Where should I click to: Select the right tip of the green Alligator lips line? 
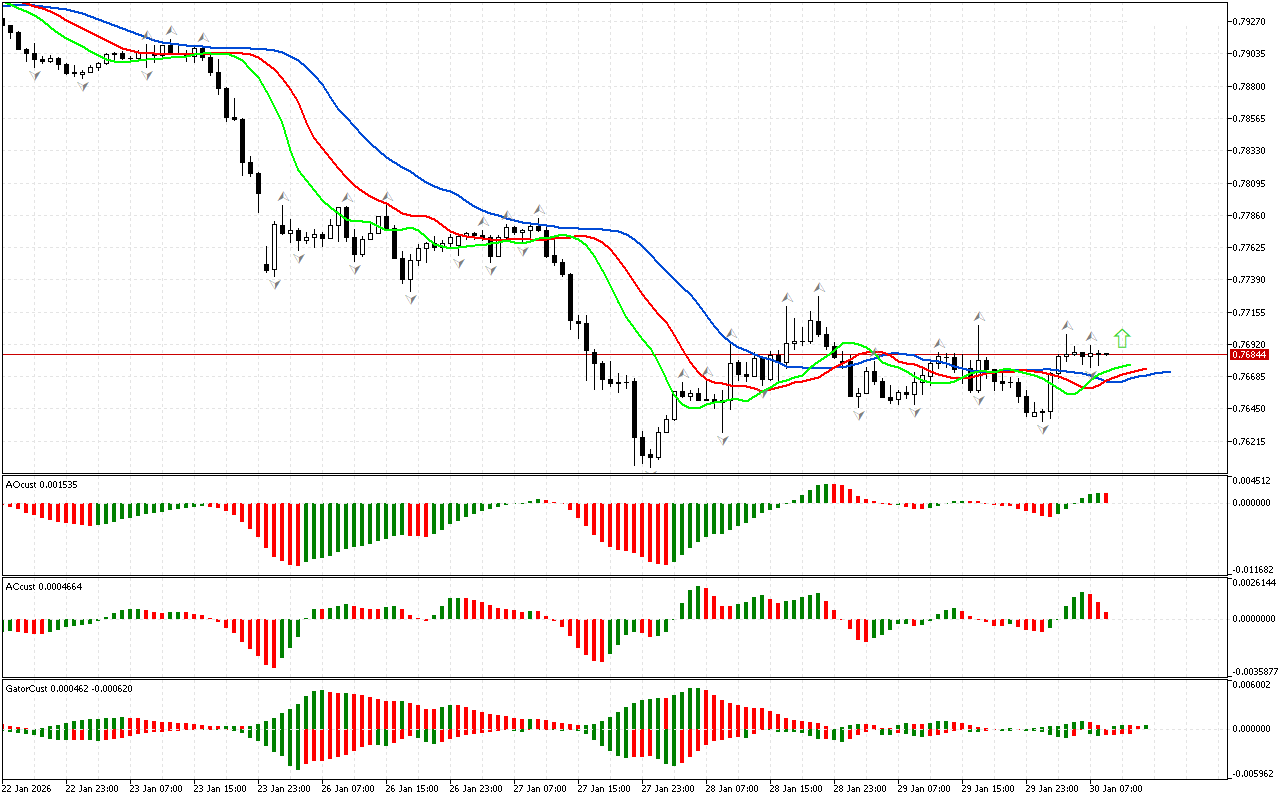1130,365
